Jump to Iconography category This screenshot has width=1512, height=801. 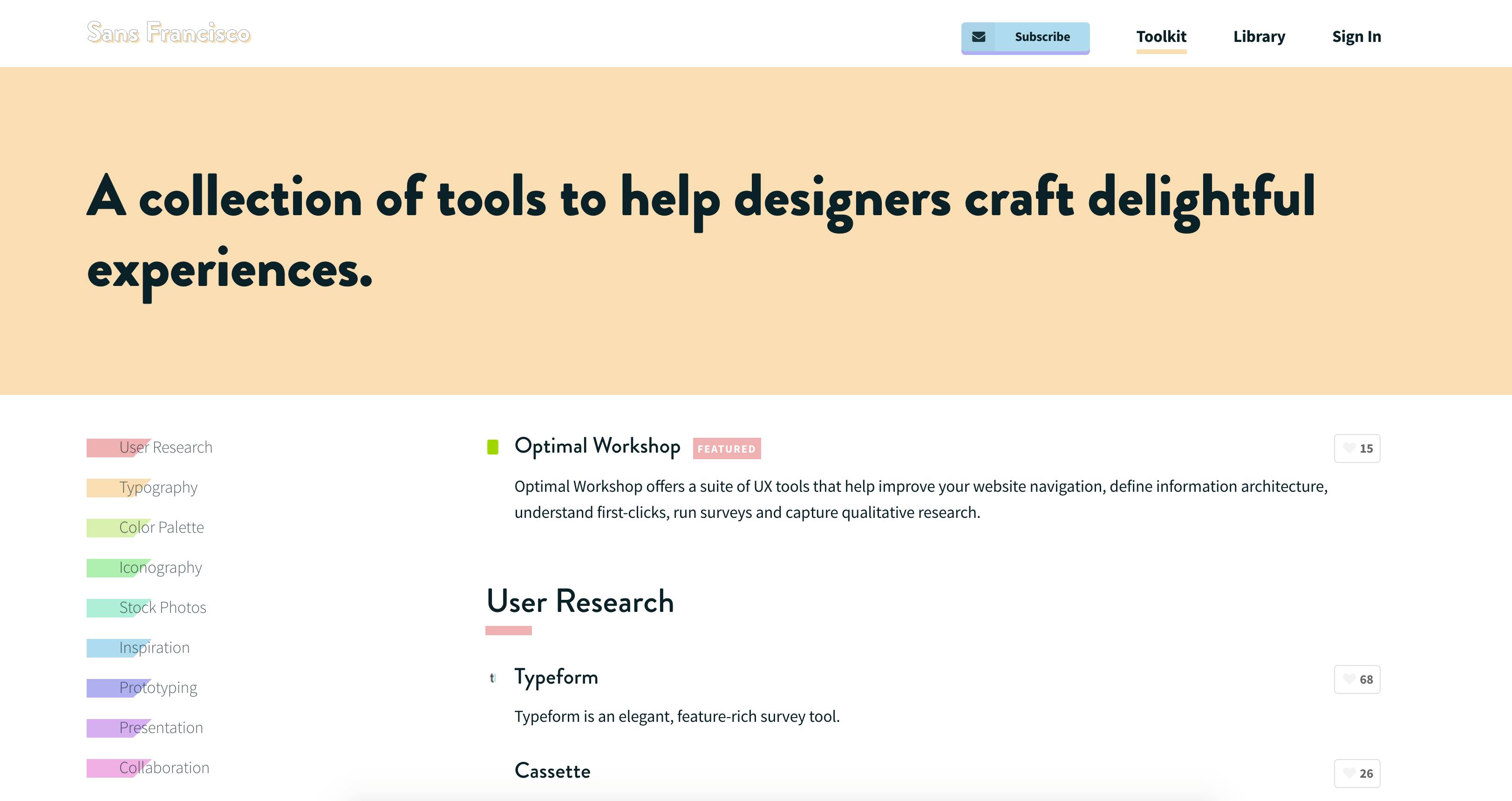160,567
